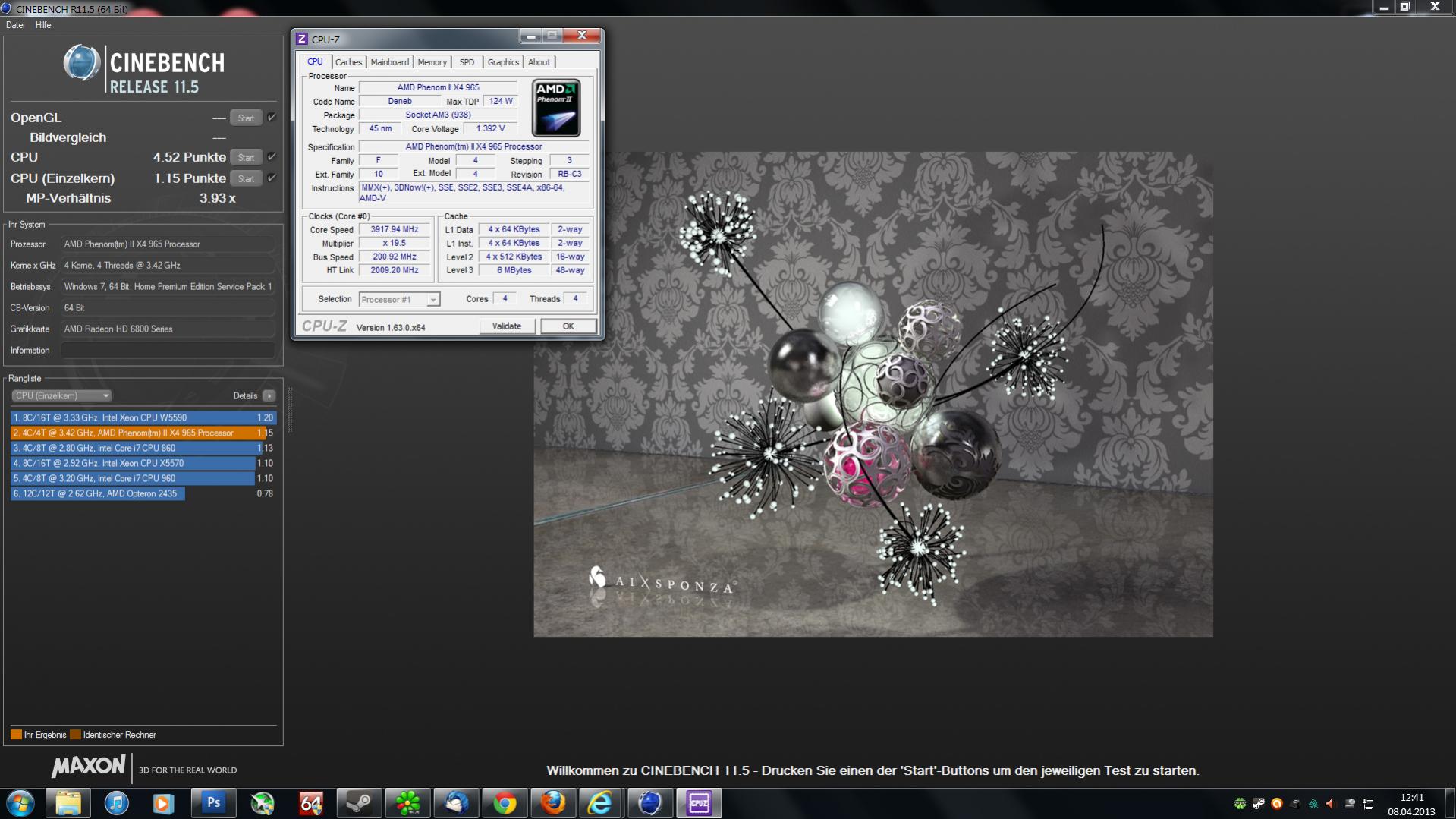Click the AMD Phenom II logo in CPU-Z
The height and width of the screenshot is (819, 1456).
[x=556, y=108]
